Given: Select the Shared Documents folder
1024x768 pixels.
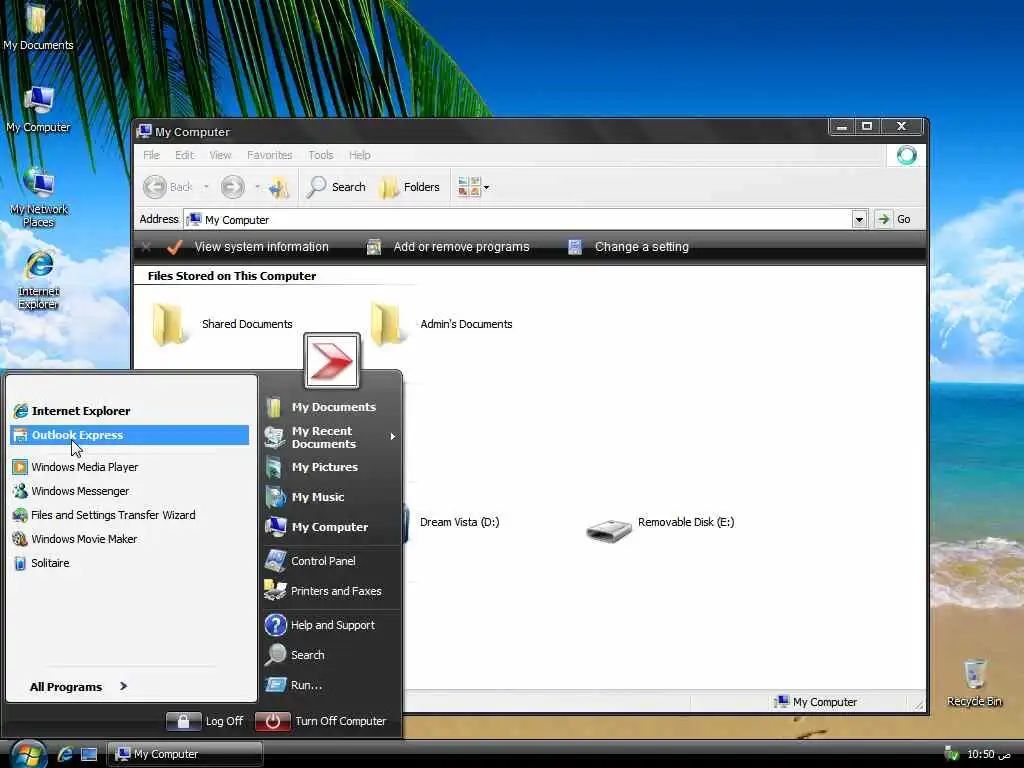Looking at the screenshot, I should [x=222, y=324].
